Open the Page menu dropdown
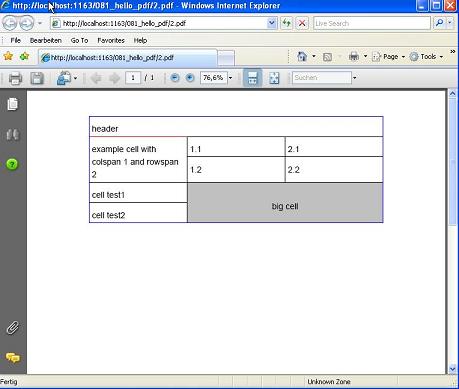Viewport: 459px width, 389px height. [389, 57]
